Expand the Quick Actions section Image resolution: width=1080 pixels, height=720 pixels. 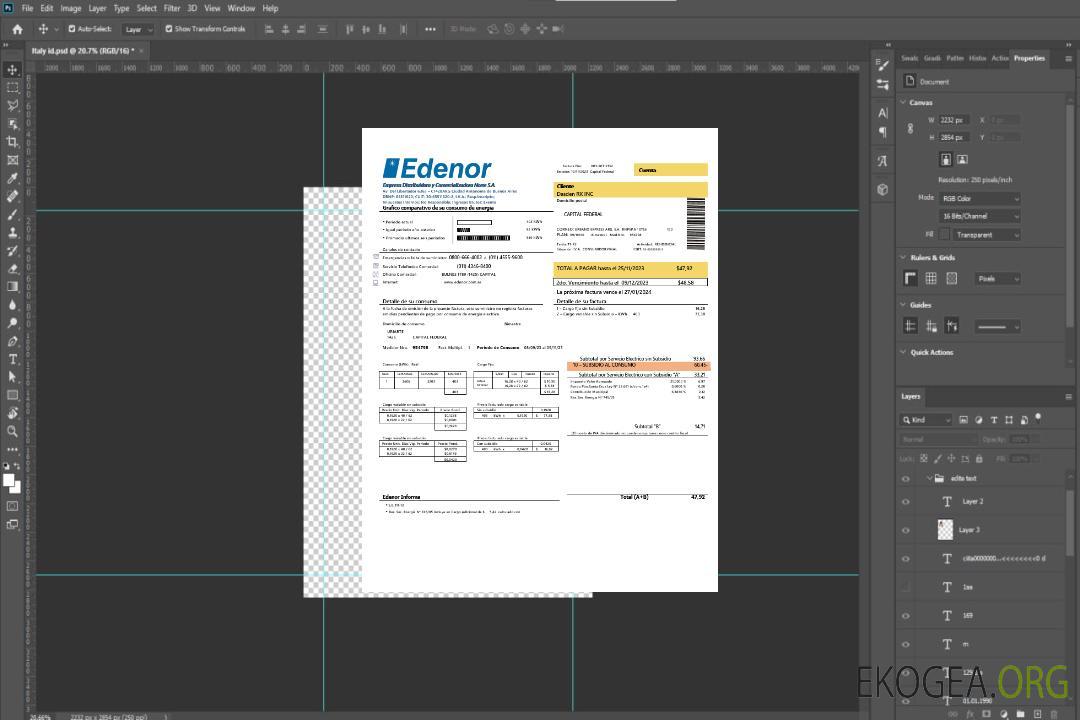(x=903, y=352)
